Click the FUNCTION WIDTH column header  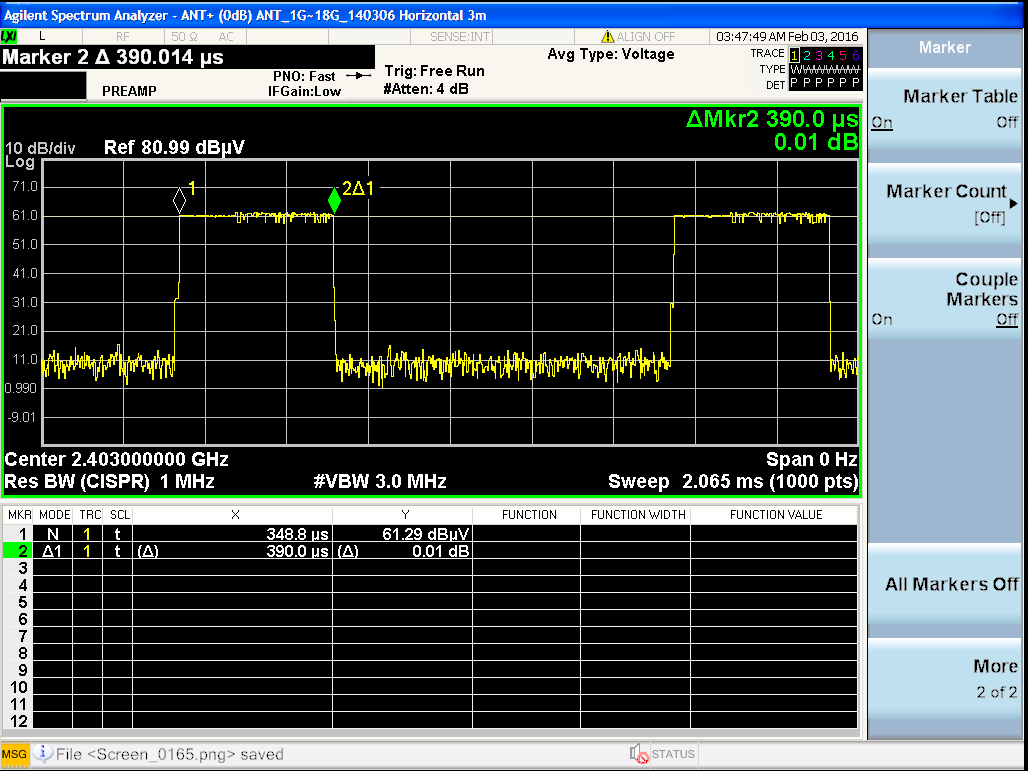[x=638, y=515]
